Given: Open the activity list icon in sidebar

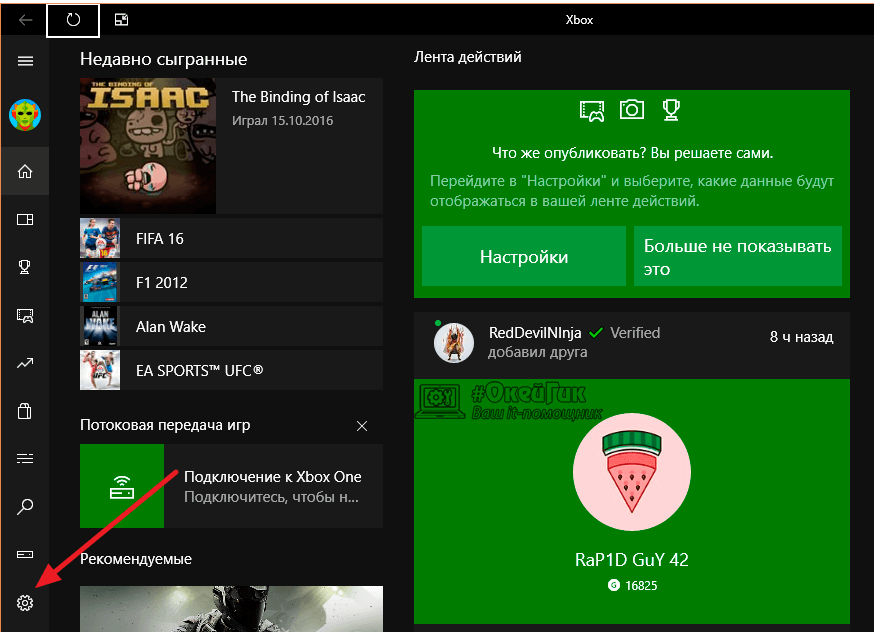Looking at the screenshot, I should click(25, 459).
